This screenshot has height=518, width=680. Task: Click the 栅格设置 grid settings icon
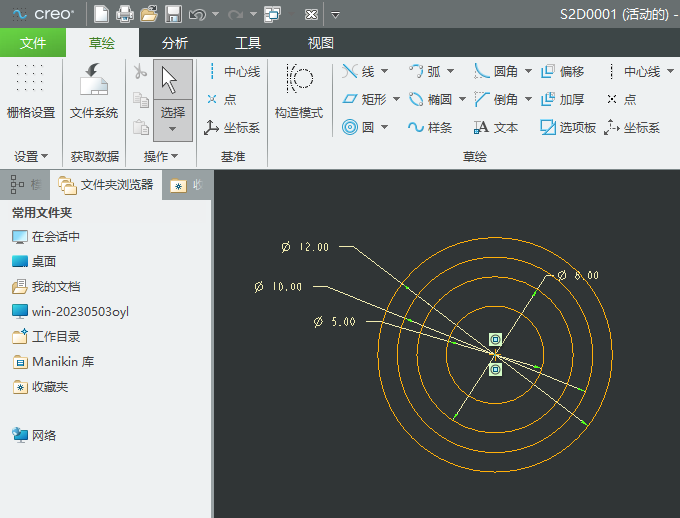tap(31, 93)
